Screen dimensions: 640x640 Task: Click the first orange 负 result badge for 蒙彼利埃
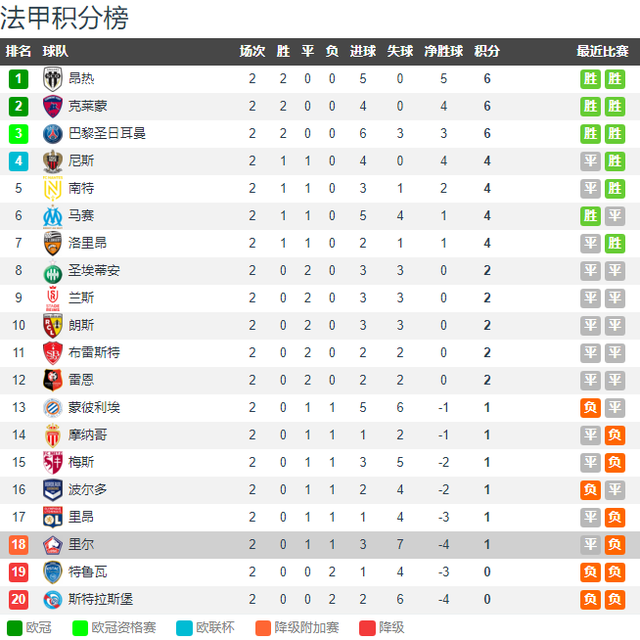click(x=590, y=408)
